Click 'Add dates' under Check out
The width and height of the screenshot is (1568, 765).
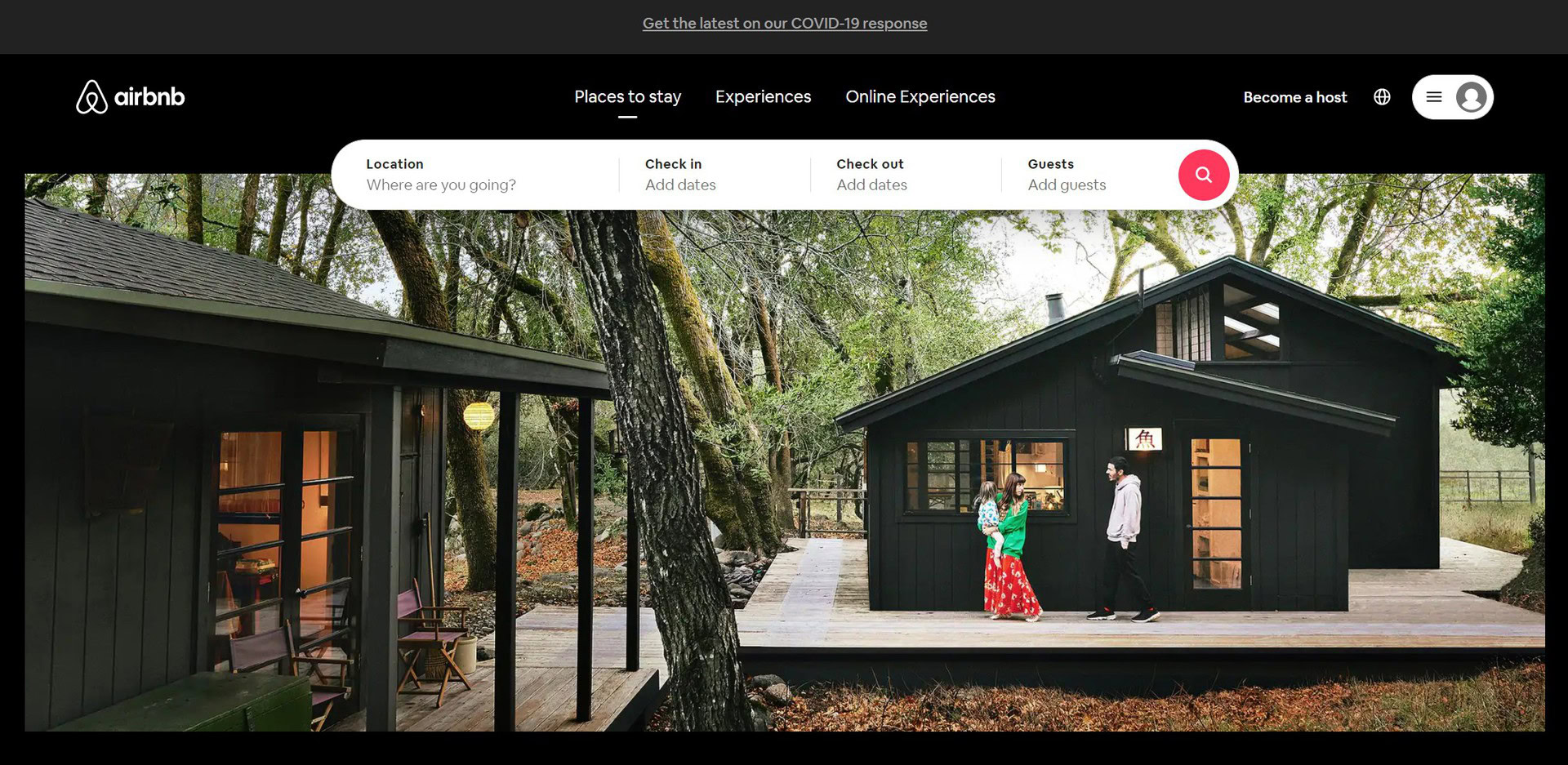871,185
